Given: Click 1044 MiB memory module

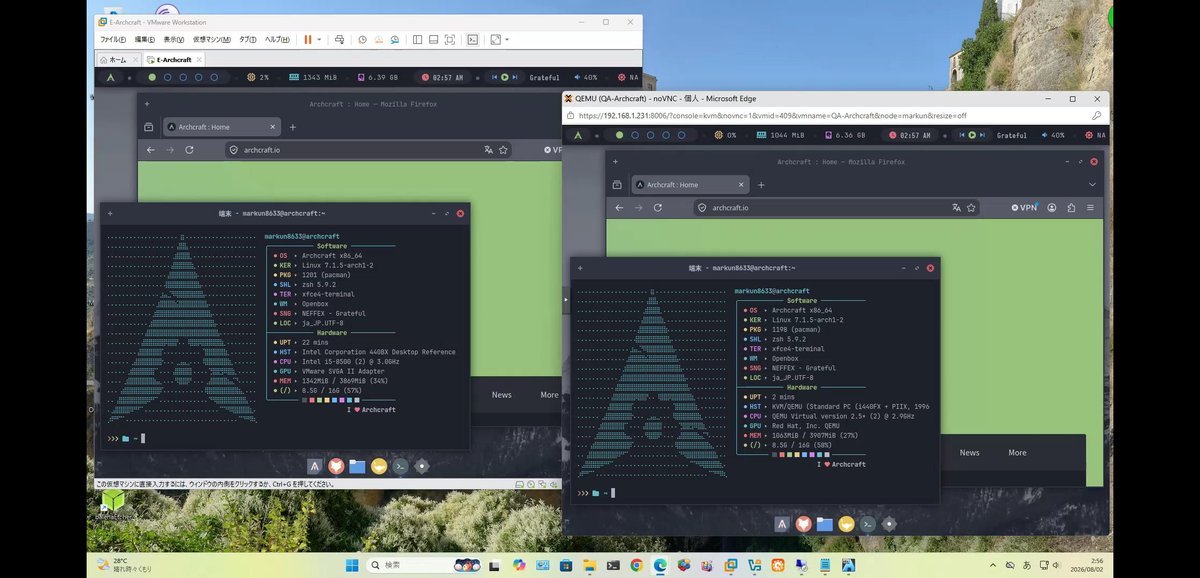Looking at the screenshot, I should click(779, 135).
